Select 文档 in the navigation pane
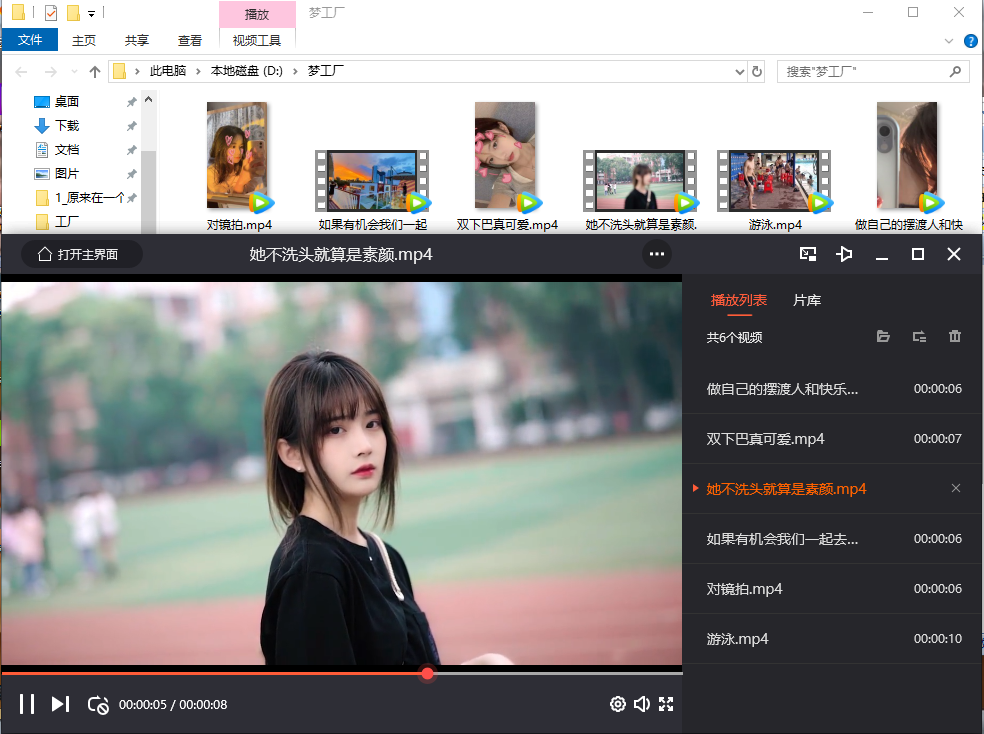The width and height of the screenshot is (984, 734). pyautogui.click(x=67, y=149)
